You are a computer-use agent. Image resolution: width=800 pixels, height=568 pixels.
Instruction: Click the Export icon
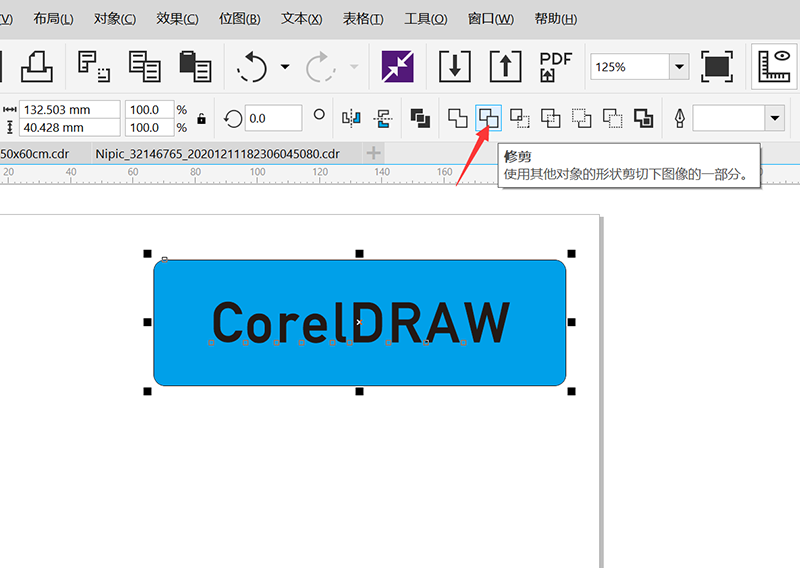tap(505, 66)
